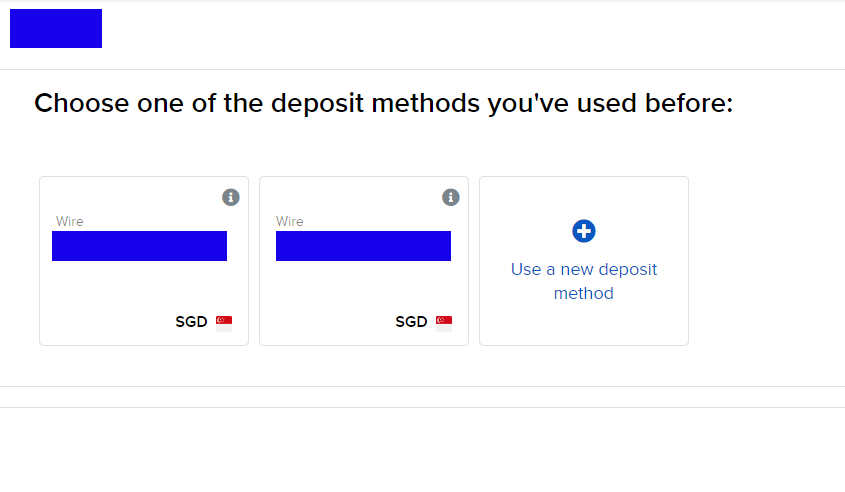
Task: Click the "Choose one of the deposit methods" heading
Action: (384, 103)
